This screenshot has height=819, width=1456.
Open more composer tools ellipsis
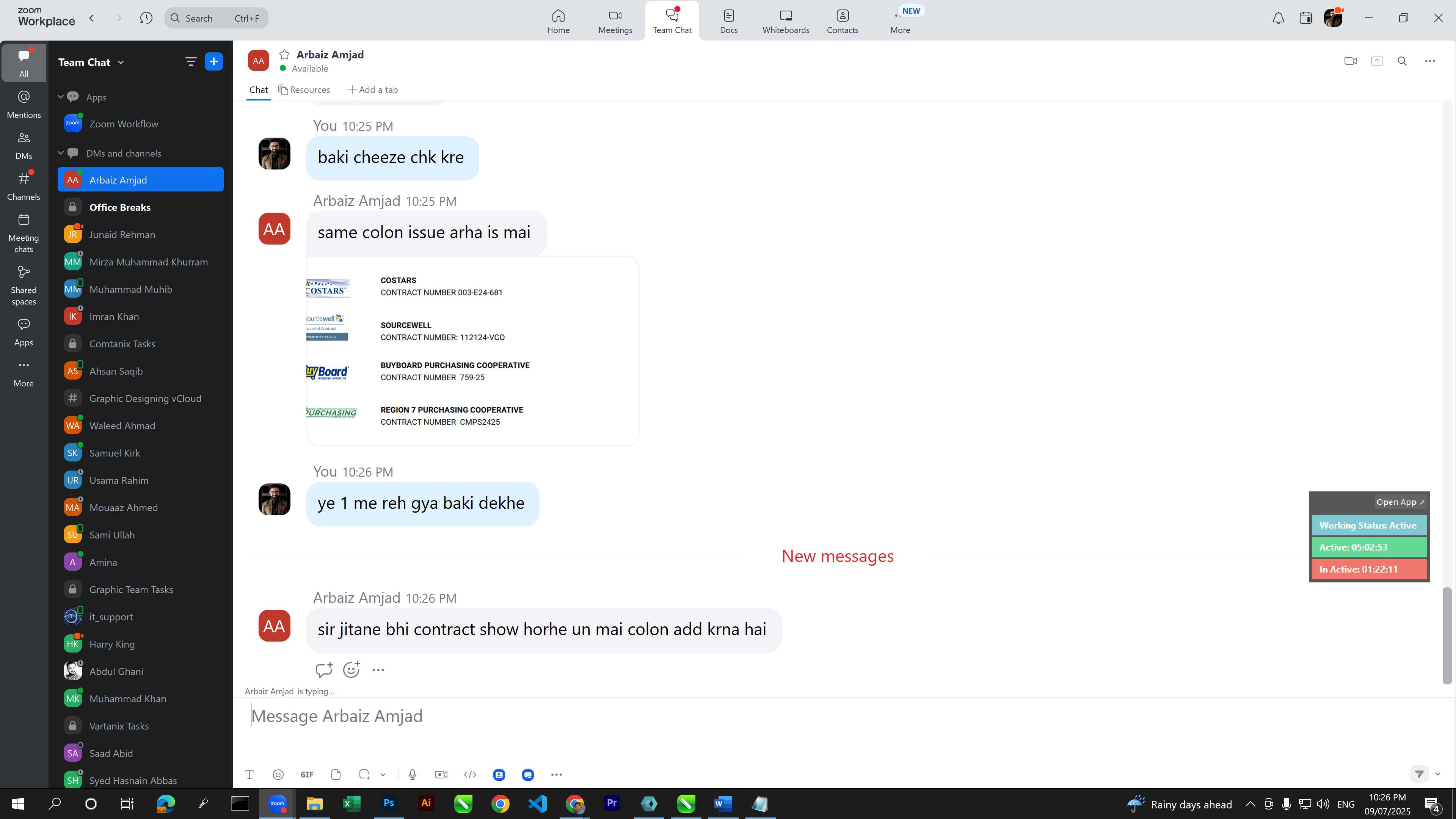point(557,774)
